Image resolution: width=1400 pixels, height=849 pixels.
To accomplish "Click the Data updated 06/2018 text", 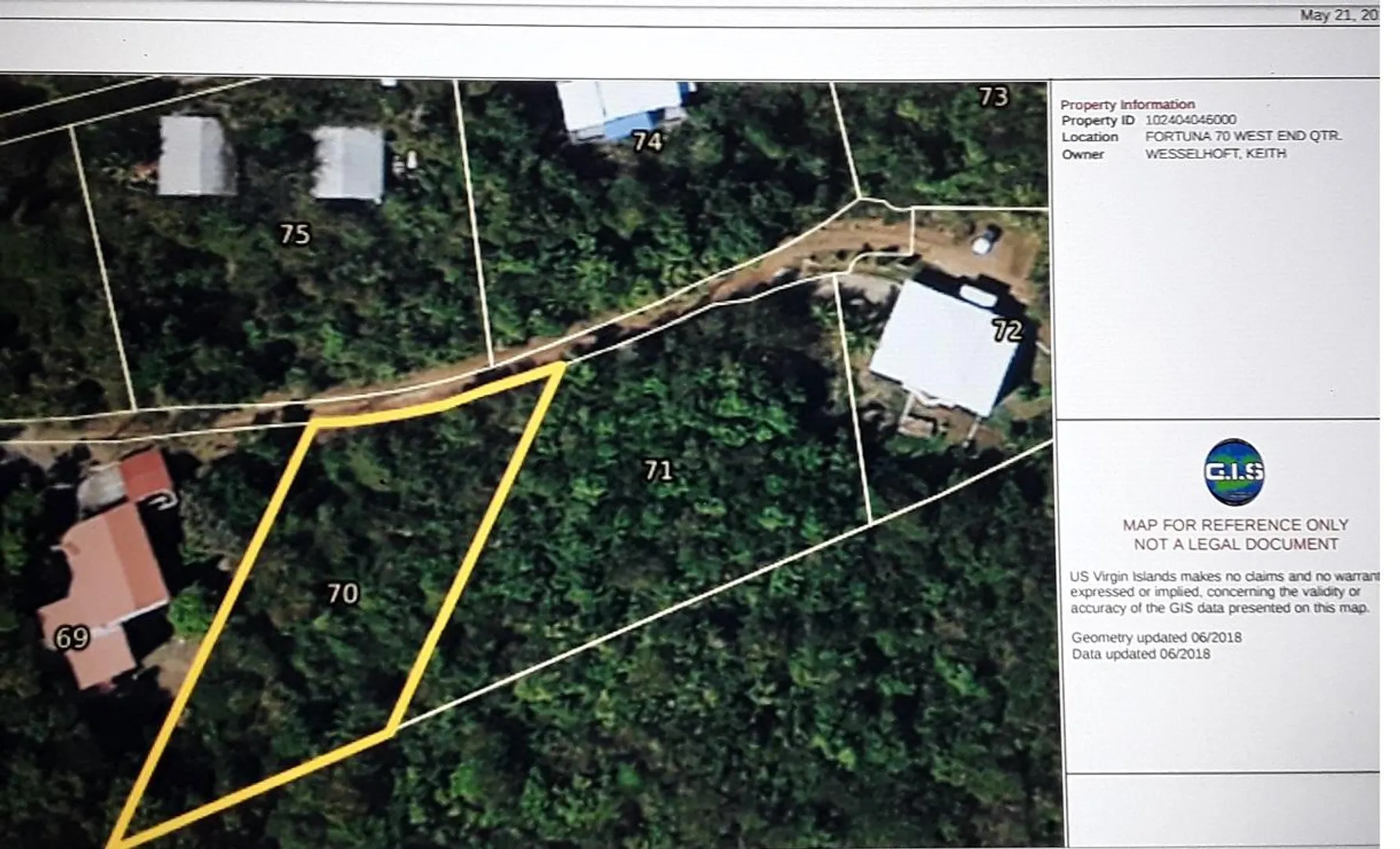I will point(1141,653).
